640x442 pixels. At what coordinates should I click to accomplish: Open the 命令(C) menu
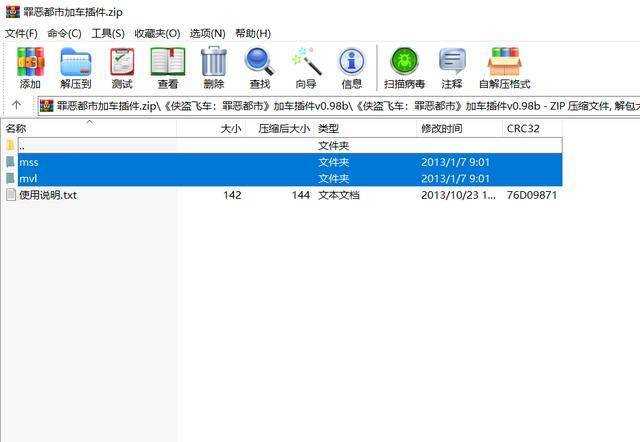click(x=64, y=33)
